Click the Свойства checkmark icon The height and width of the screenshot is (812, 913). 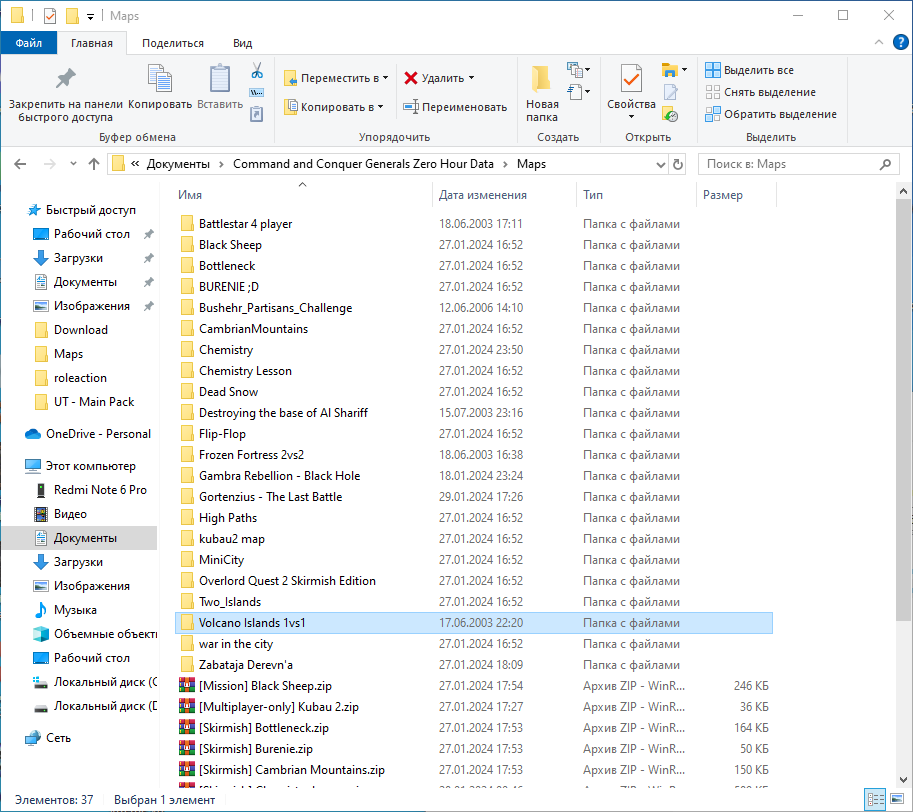point(631,79)
